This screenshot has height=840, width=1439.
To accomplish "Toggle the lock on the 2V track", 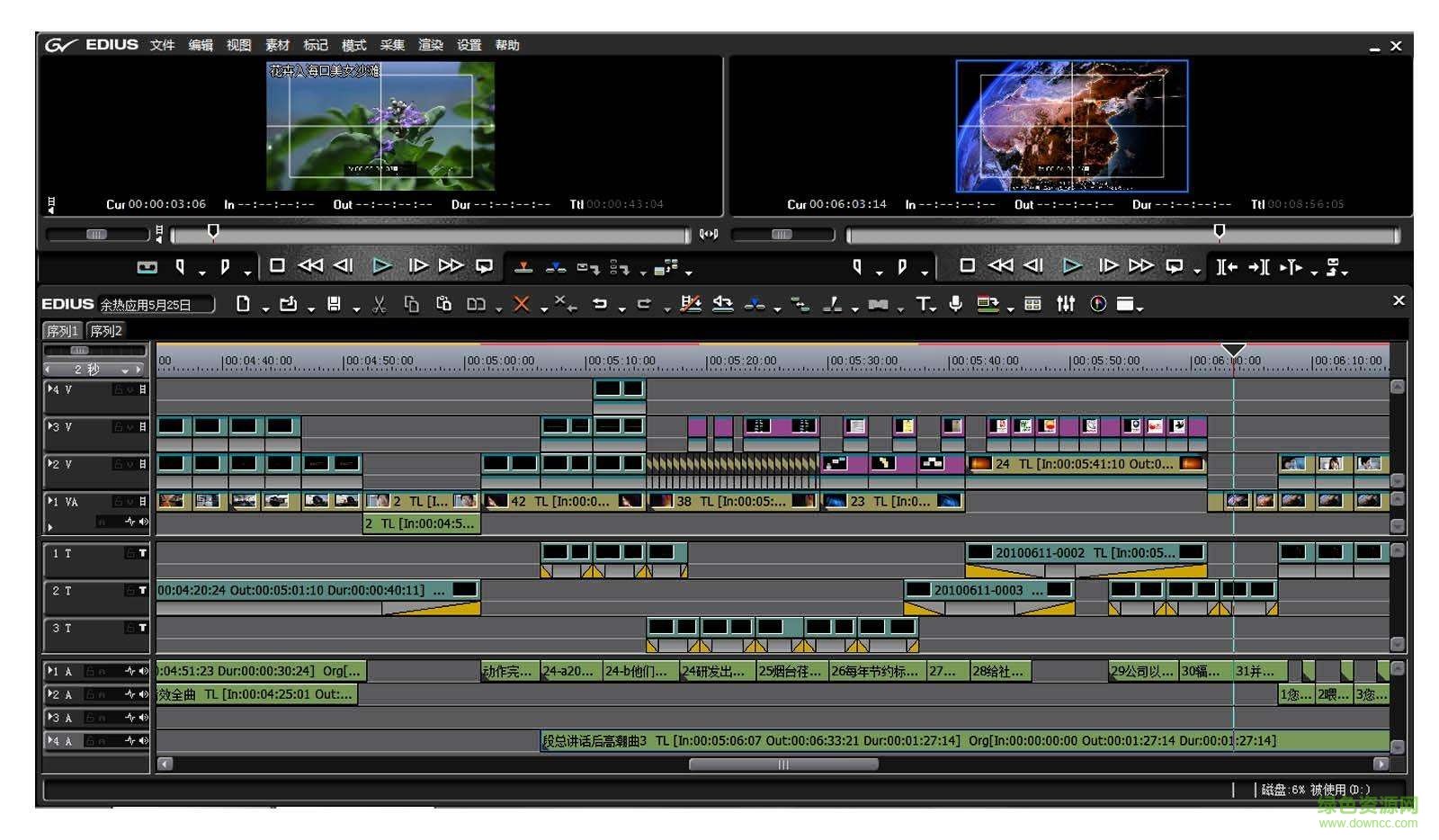I will click(119, 462).
